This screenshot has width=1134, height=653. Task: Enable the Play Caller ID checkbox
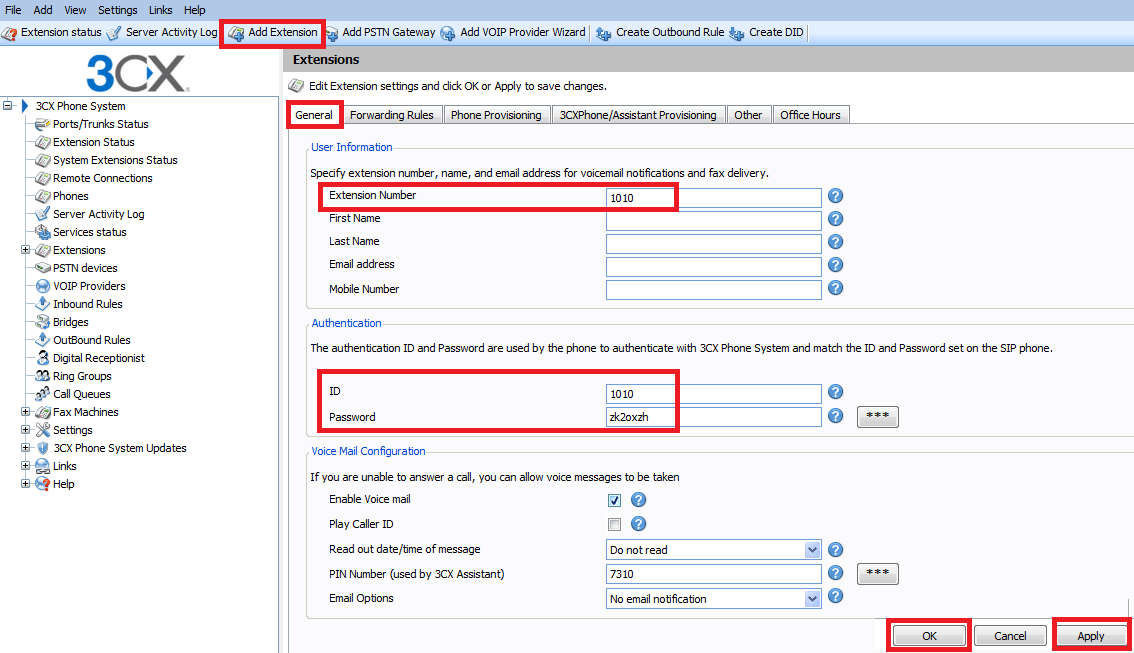pos(615,524)
